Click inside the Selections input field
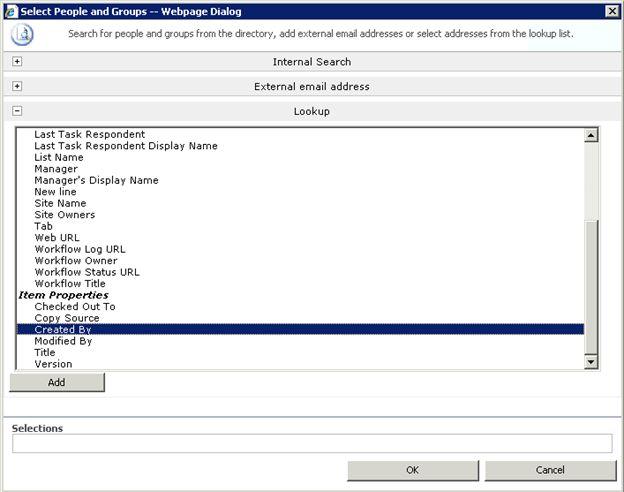This screenshot has width=624, height=492. [312, 443]
